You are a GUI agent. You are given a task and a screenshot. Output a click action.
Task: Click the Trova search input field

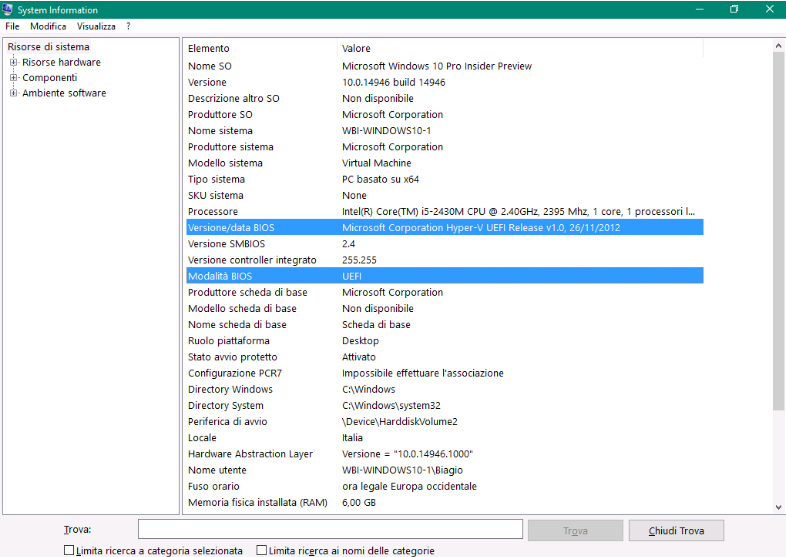[x=330, y=530]
